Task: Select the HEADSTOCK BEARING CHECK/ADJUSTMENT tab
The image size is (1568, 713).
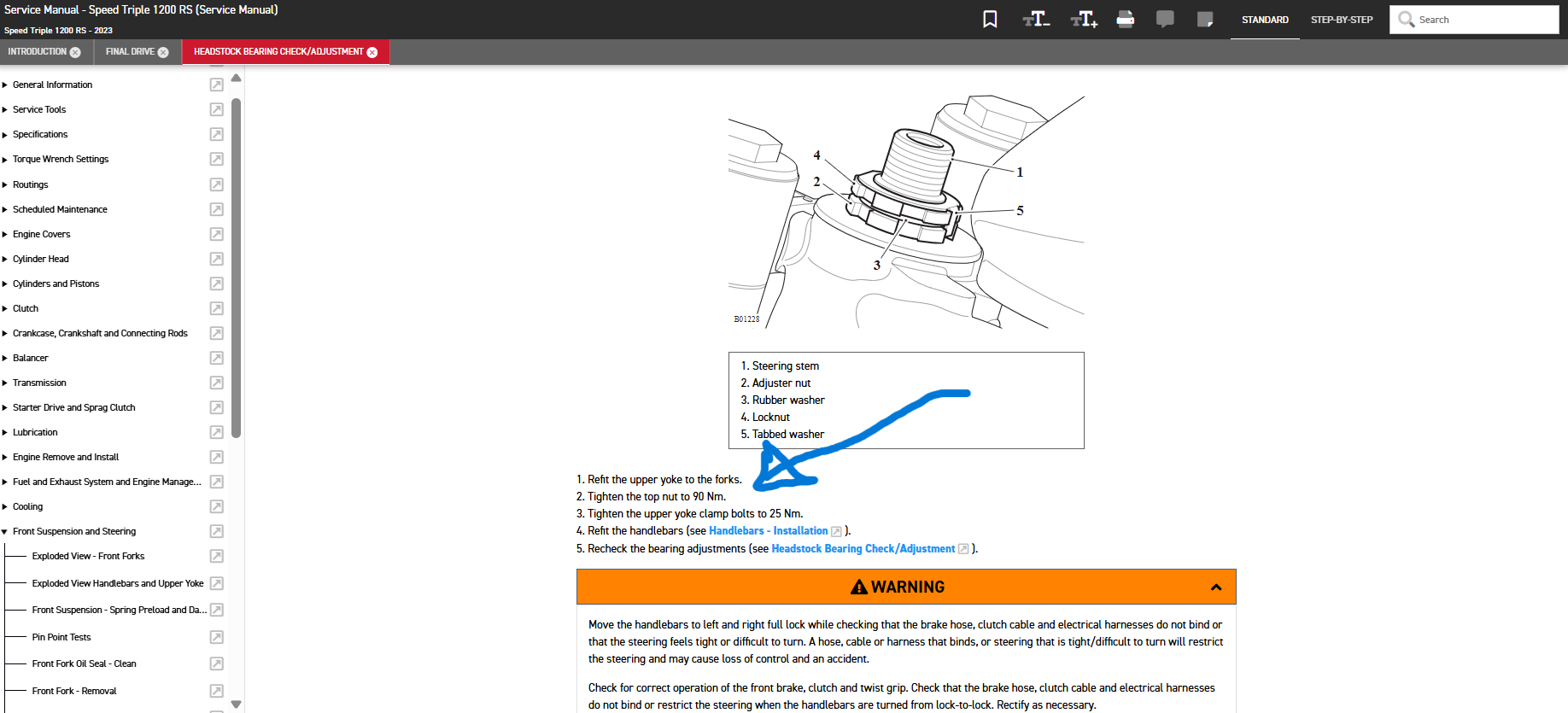Action: (x=278, y=52)
